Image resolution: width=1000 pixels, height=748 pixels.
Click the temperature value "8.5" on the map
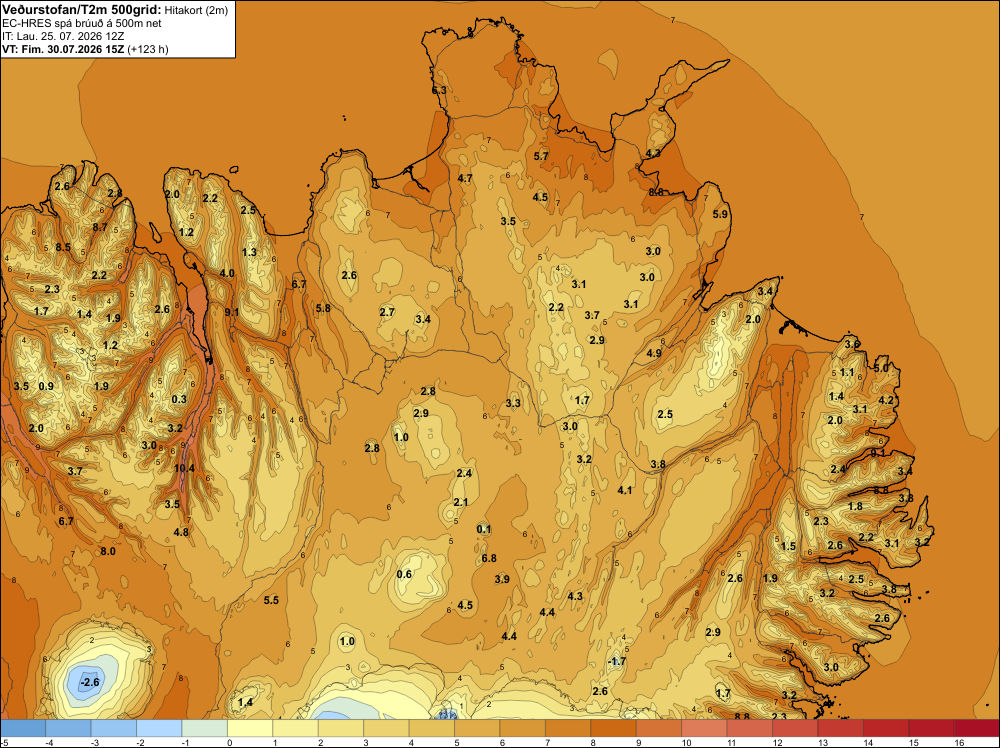click(x=63, y=247)
